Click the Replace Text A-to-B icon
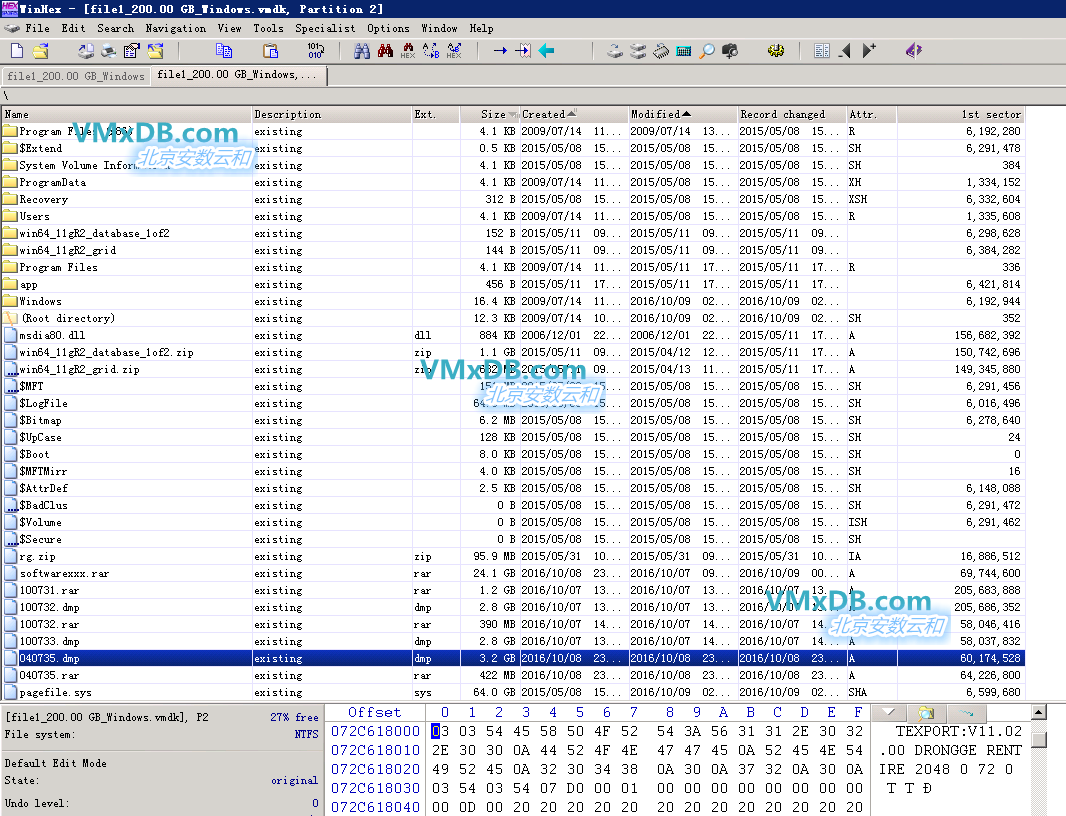Viewport: 1066px width, 816px height. [x=431, y=50]
